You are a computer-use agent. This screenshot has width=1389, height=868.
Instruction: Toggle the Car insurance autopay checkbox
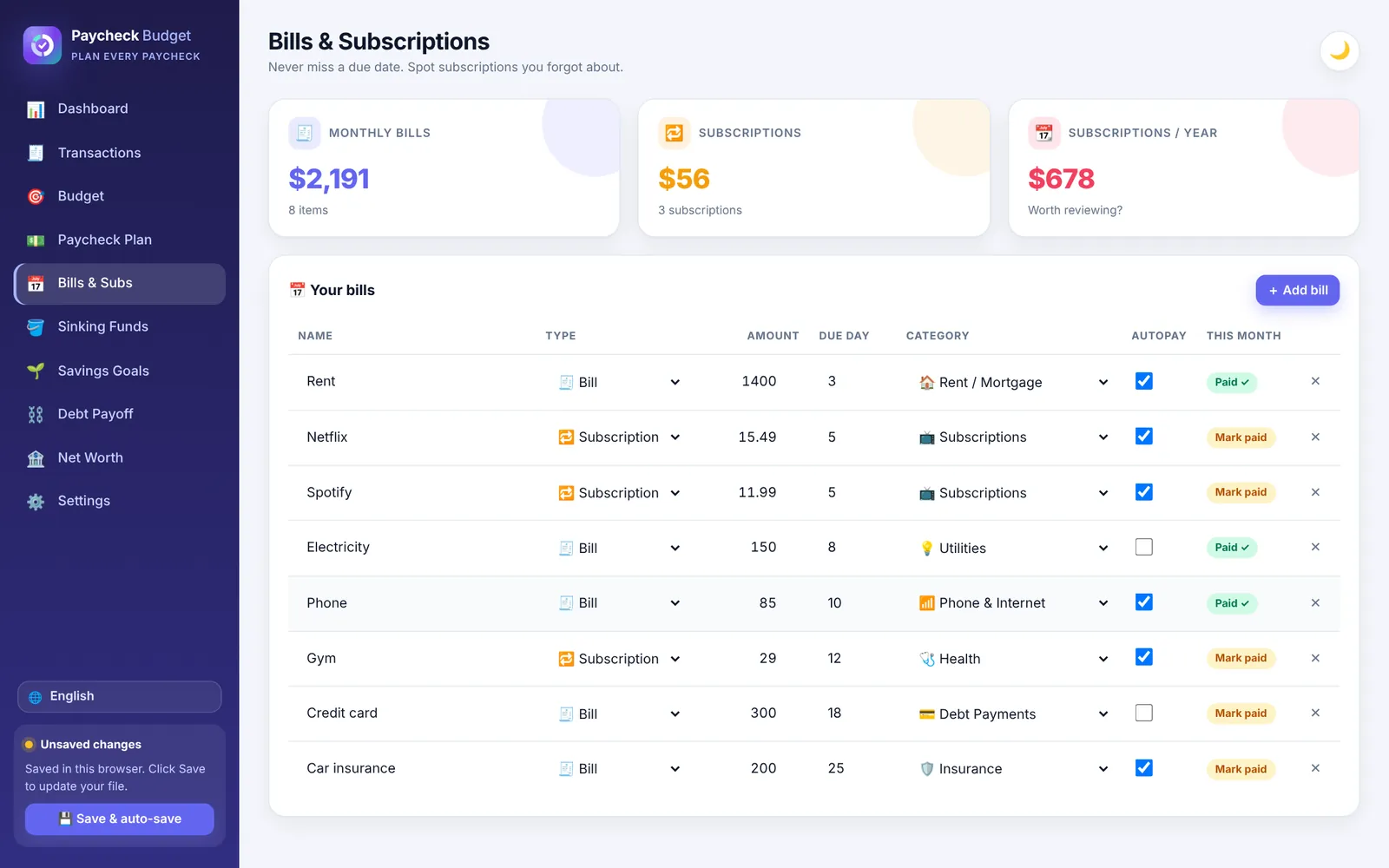[x=1144, y=768]
